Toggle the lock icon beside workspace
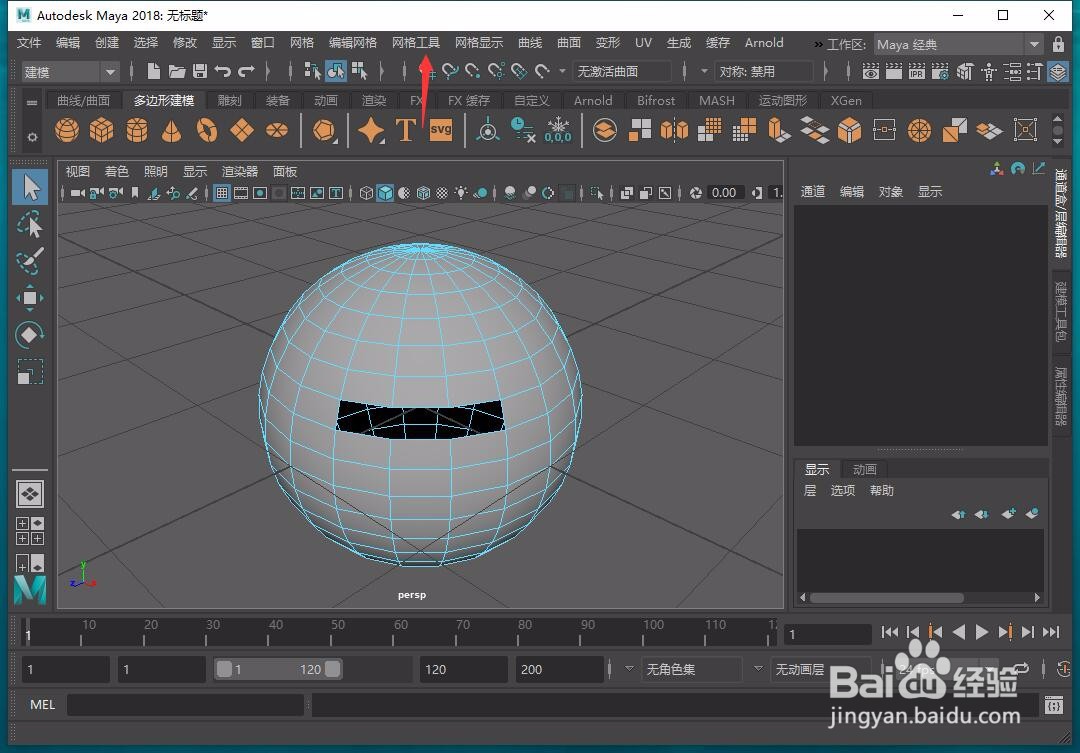 [1059, 43]
